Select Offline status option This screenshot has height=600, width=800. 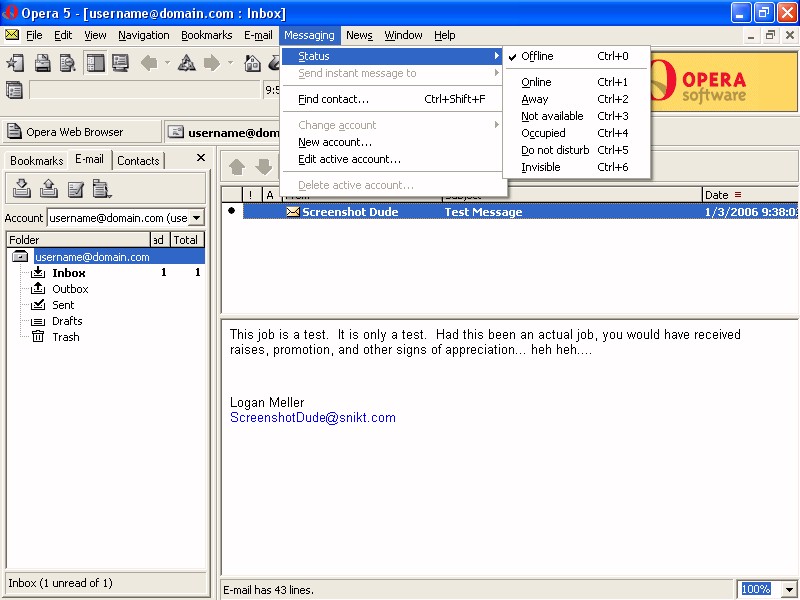tap(576, 56)
